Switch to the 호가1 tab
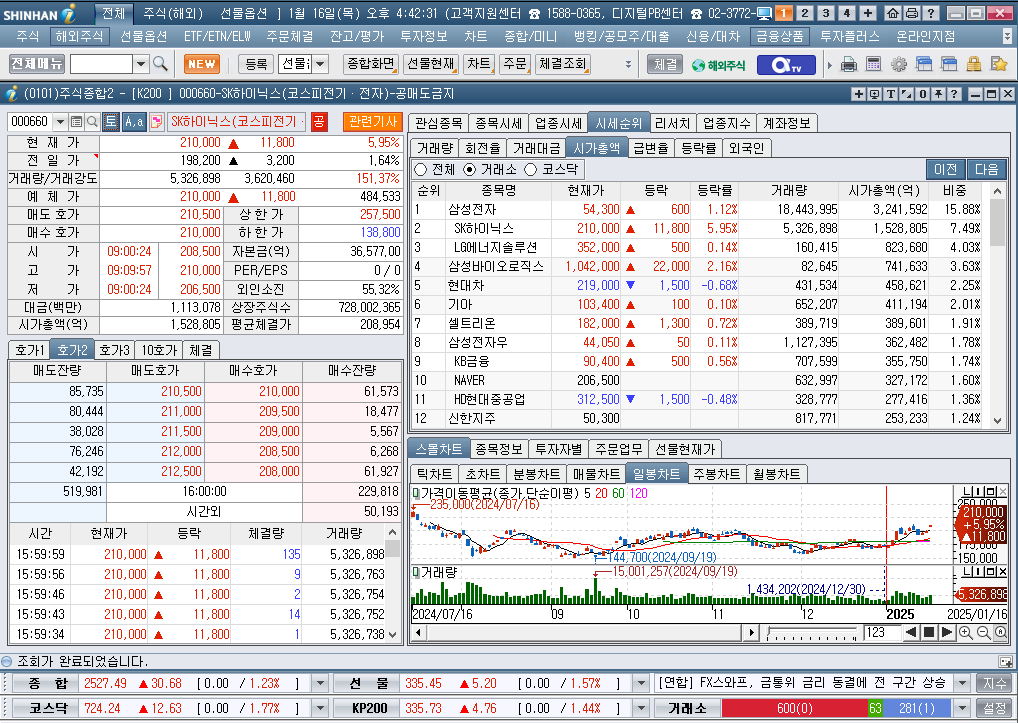This screenshot has width=1018, height=723. pos(29,350)
